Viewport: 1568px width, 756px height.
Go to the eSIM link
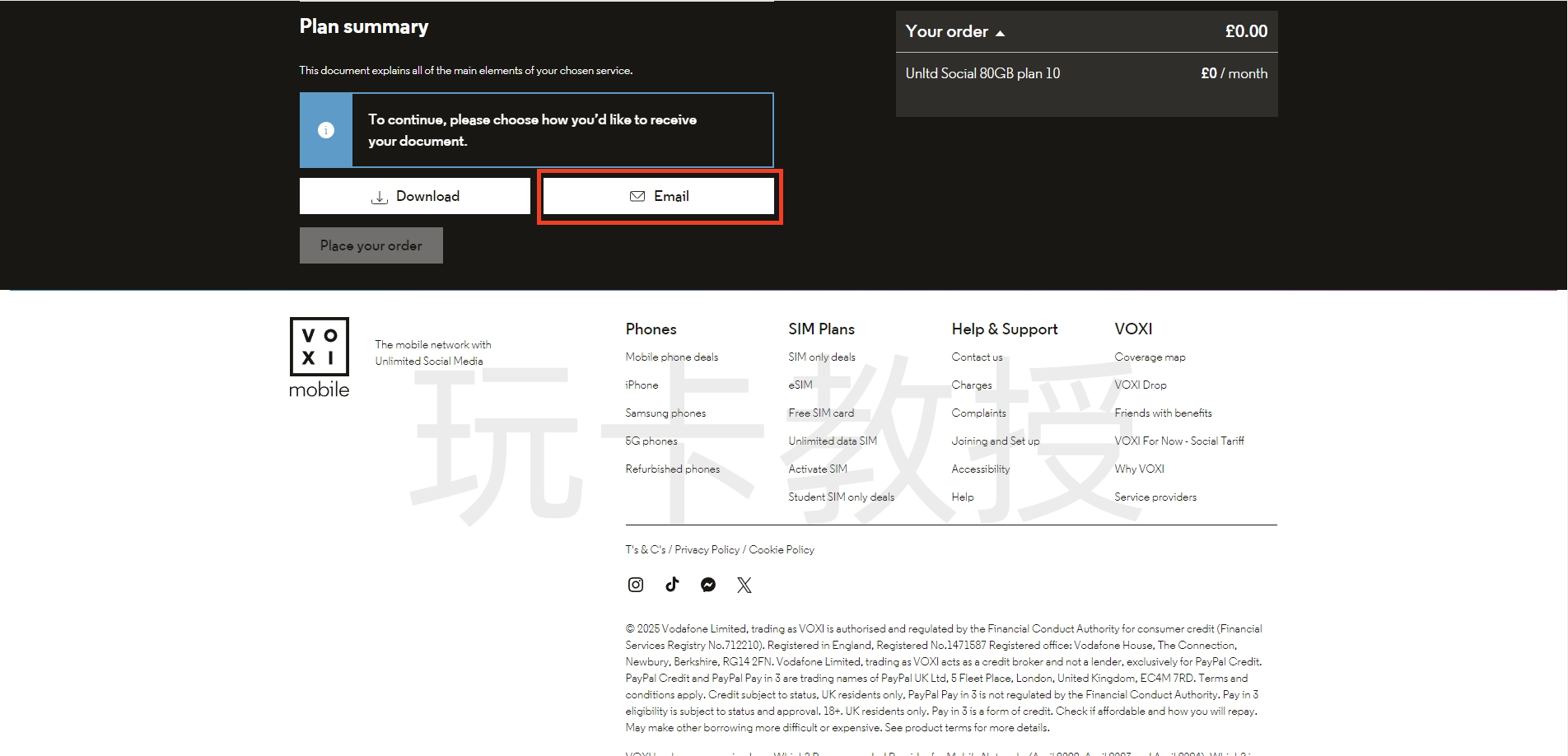[800, 385]
